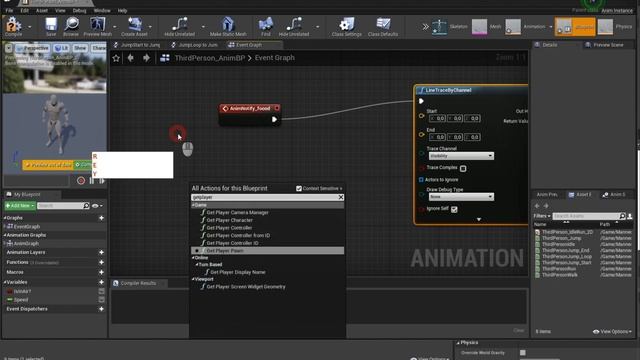Viewport: 640px width, 360px height.
Task: Toggle the Ignore Self checkbox
Action: coord(454,209)
